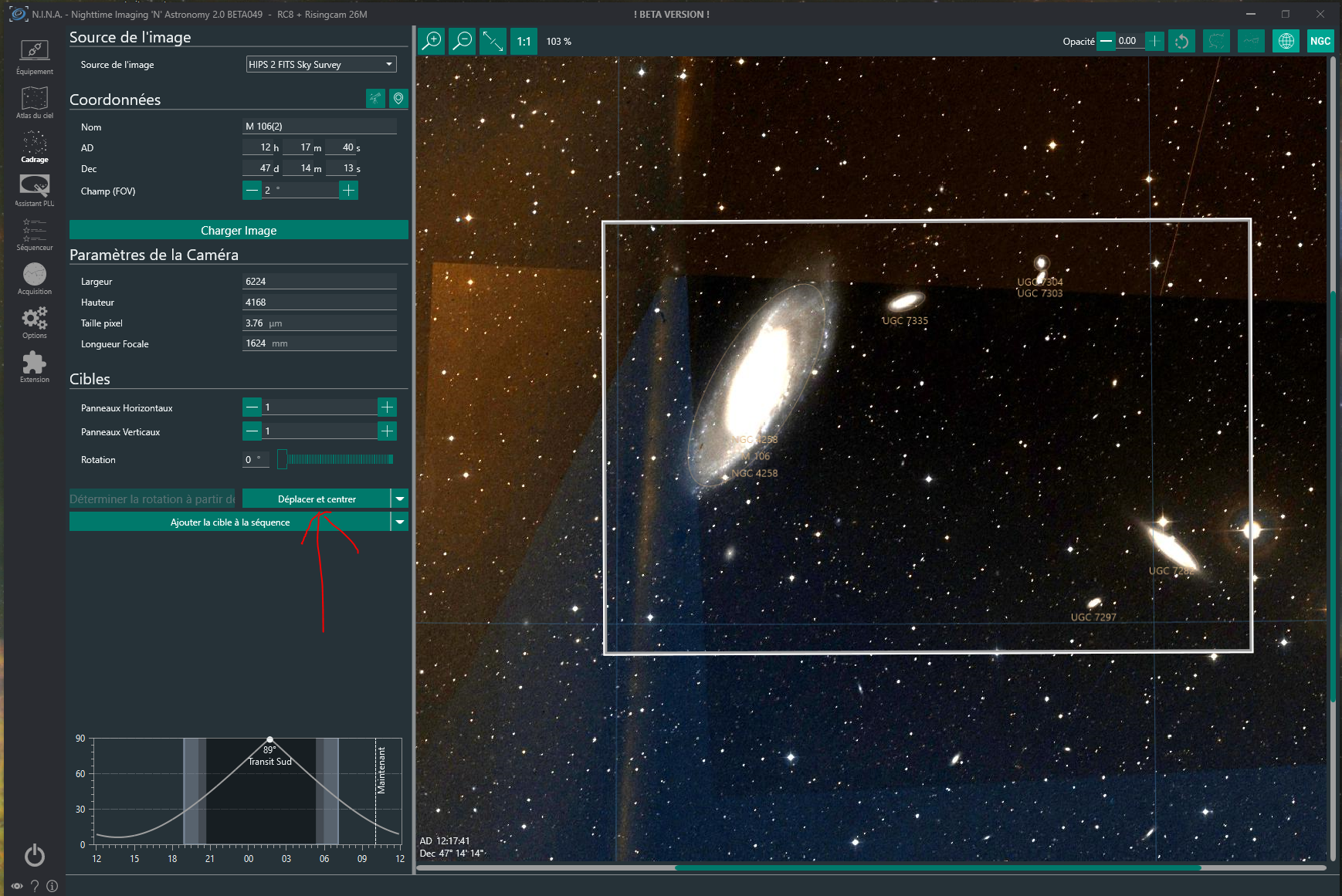1342x896 pixels.
Task: Toggle the constellation lines overlay icon
Action: click(1251, 41)
